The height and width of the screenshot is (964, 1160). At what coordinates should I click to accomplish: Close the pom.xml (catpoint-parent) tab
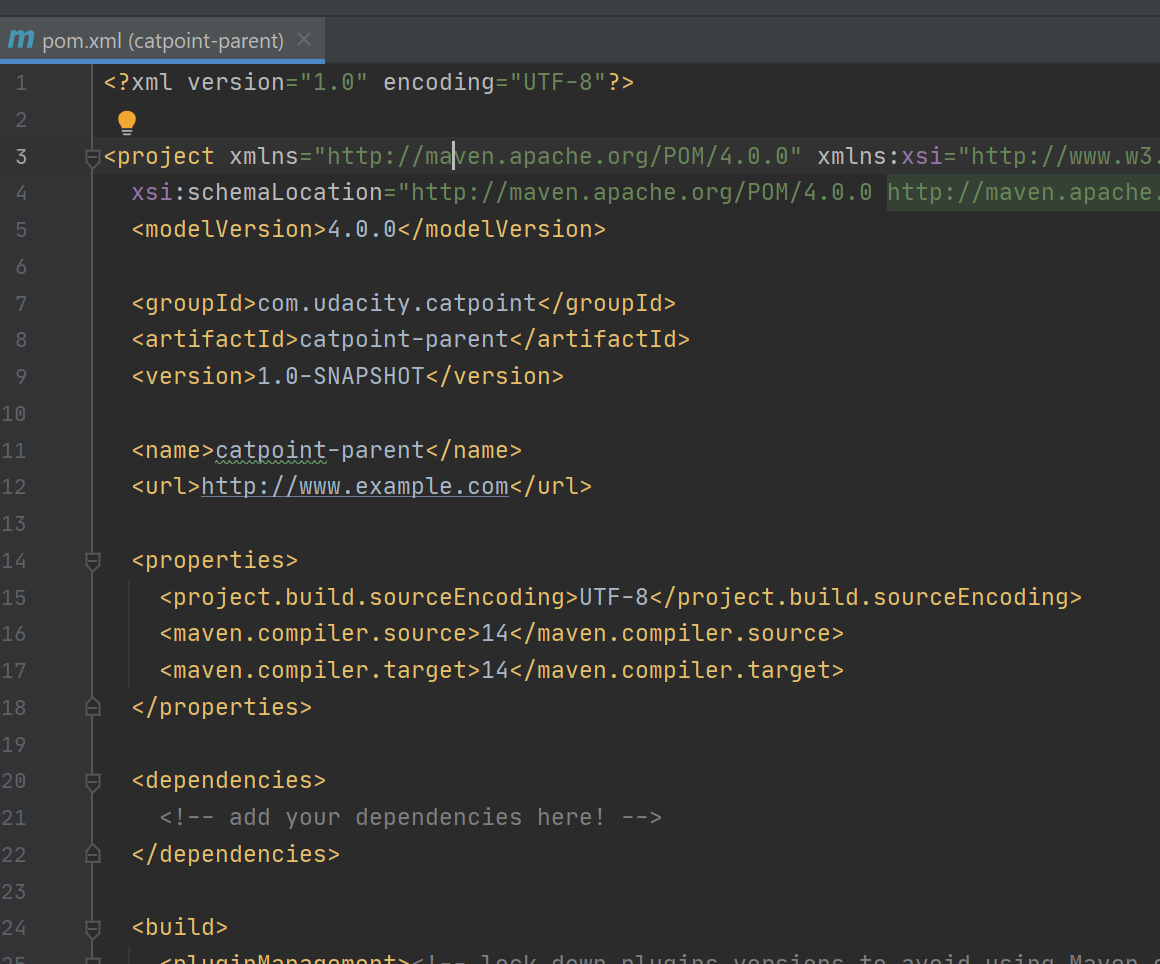[x=304, y=39]
